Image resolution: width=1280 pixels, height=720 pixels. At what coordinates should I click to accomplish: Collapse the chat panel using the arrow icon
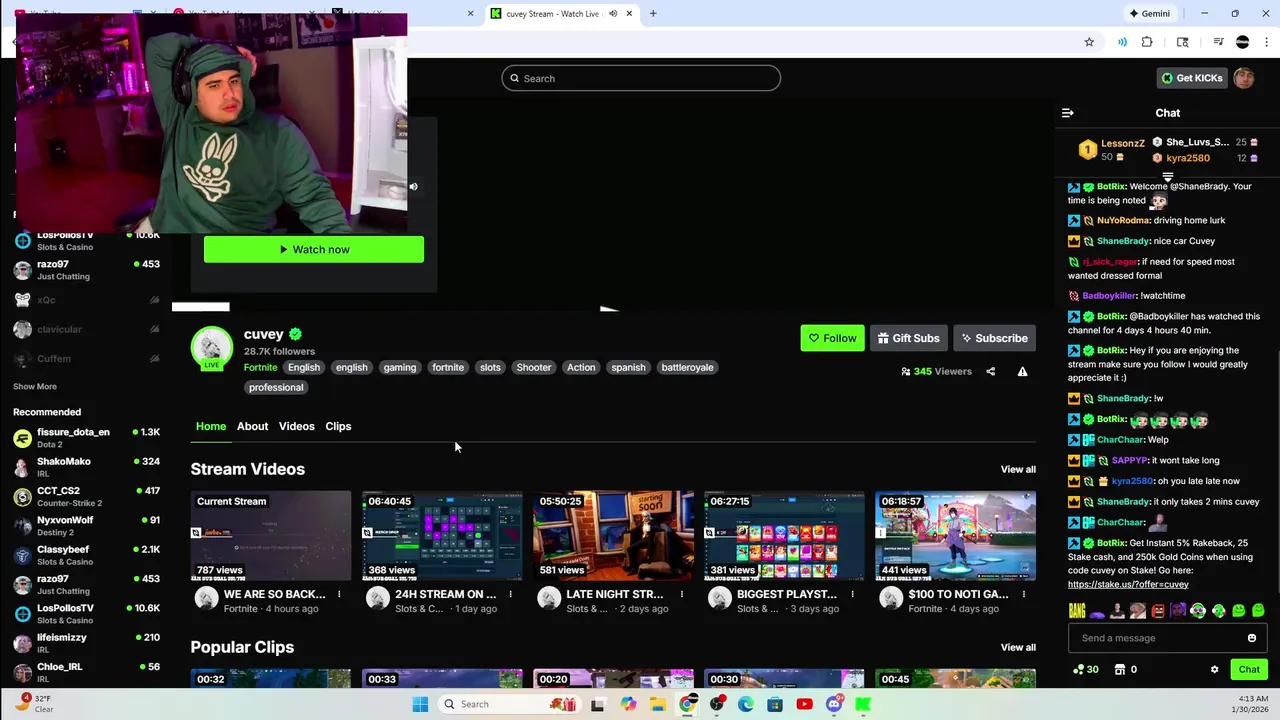pos(1067,113)
